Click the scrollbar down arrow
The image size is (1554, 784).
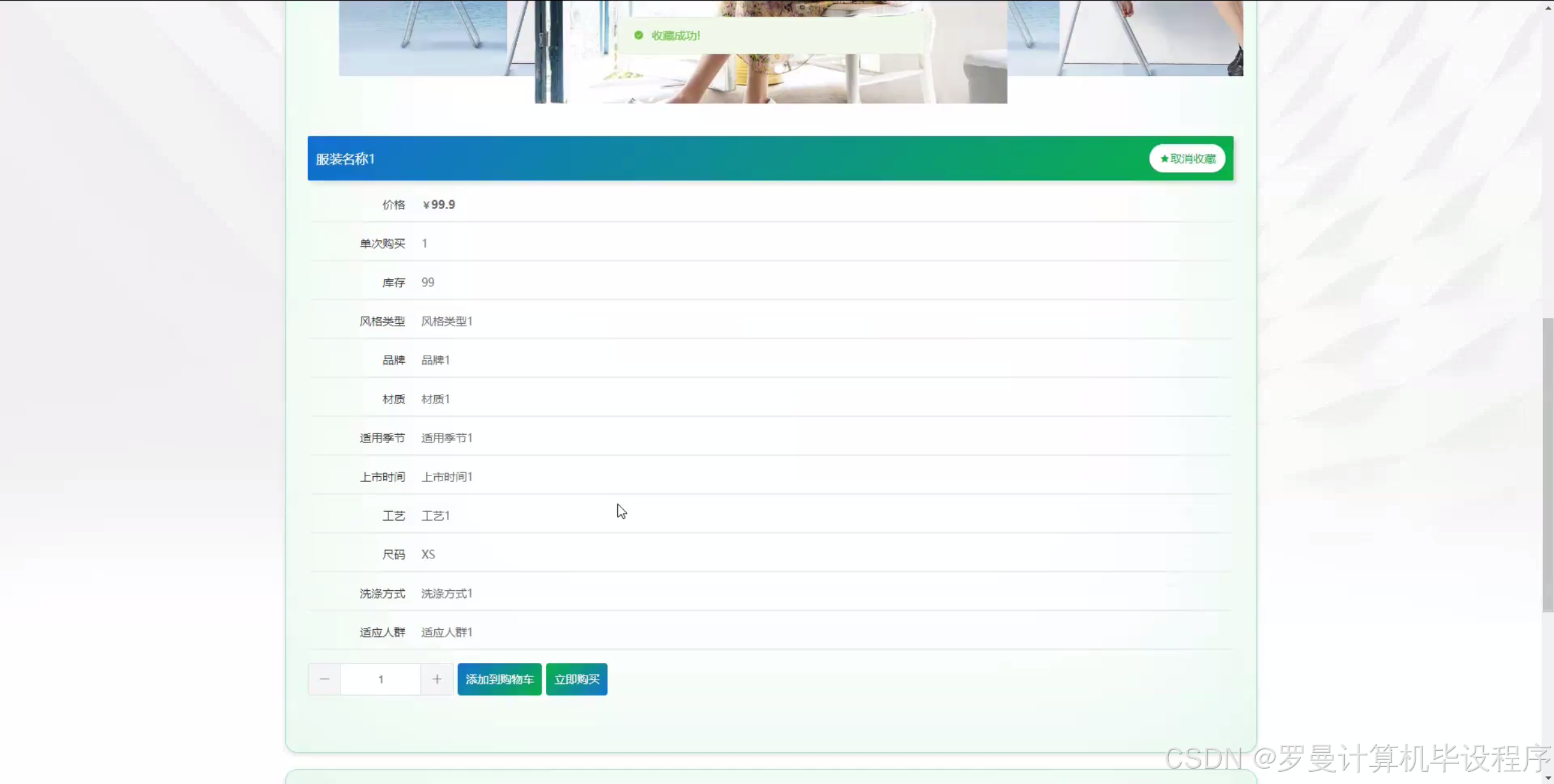coord(1548,778)
